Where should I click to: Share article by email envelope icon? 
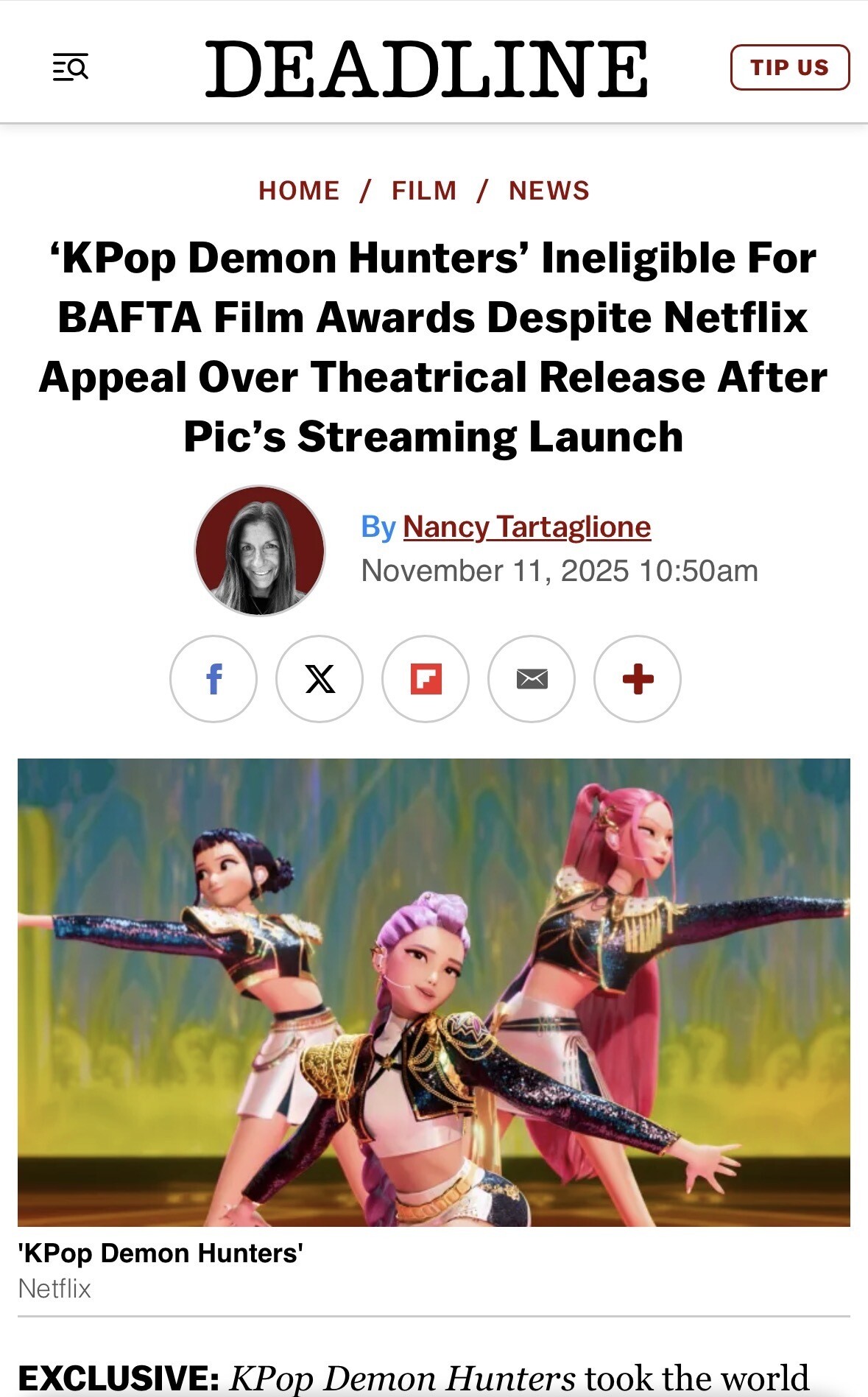[532, 678]
